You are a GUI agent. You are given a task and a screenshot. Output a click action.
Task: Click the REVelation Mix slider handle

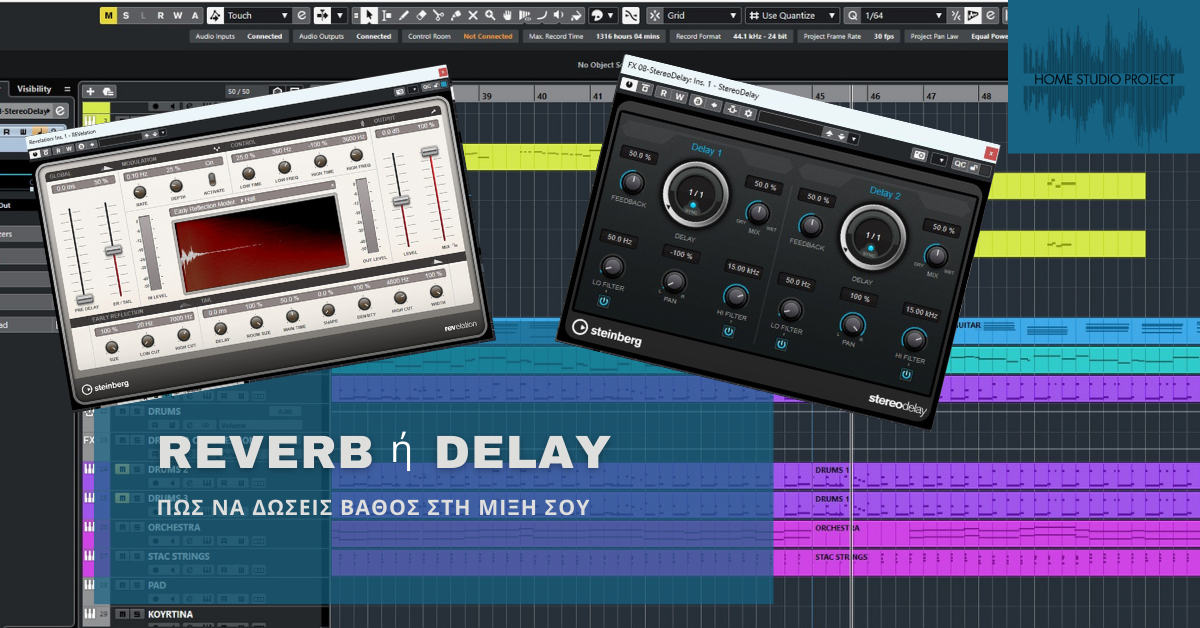(430, 151)
